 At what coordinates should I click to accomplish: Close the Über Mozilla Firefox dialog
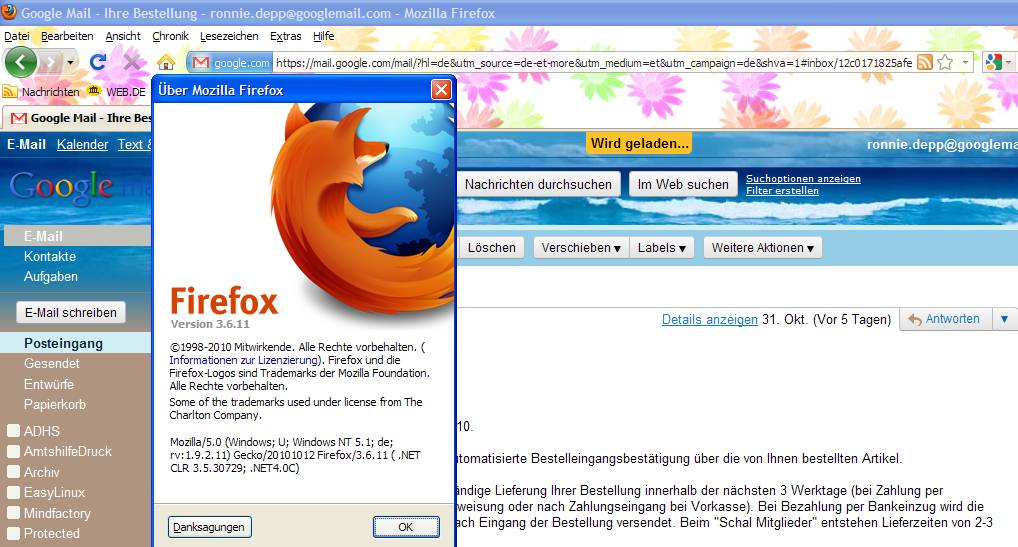point(441,89)
